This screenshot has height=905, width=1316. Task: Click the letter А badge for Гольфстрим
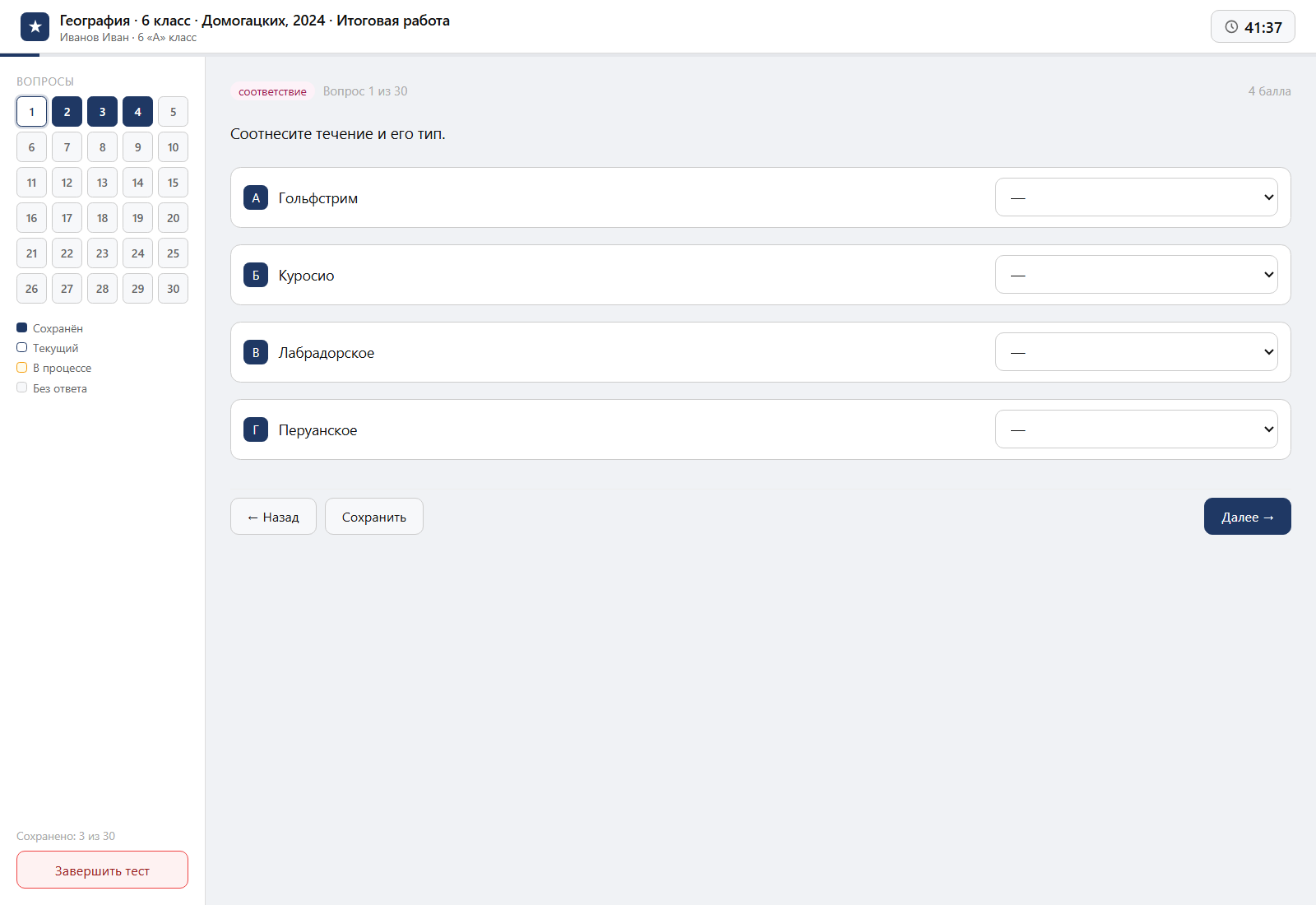point(256,197)
